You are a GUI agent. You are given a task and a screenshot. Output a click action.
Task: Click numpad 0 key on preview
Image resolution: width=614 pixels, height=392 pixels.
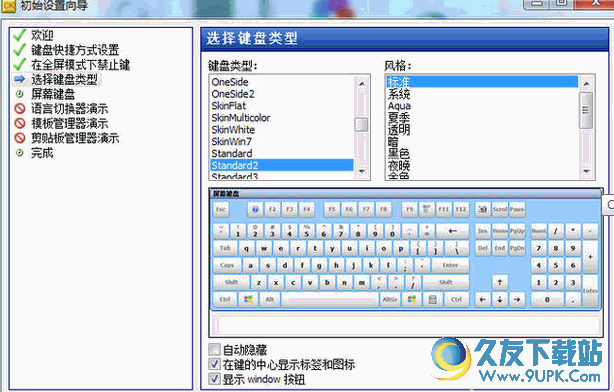pos(547,300)
